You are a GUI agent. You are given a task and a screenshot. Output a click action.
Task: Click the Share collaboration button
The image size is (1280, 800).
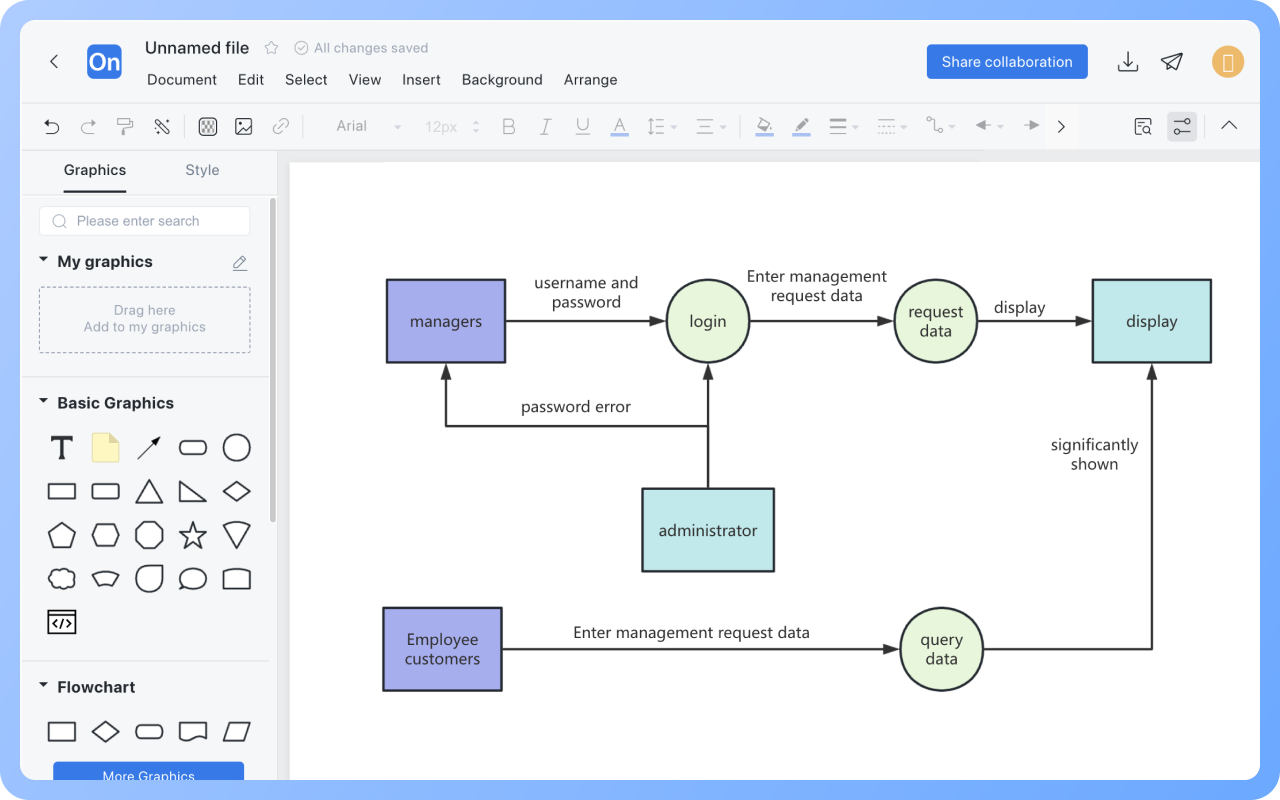point(1006,61)
